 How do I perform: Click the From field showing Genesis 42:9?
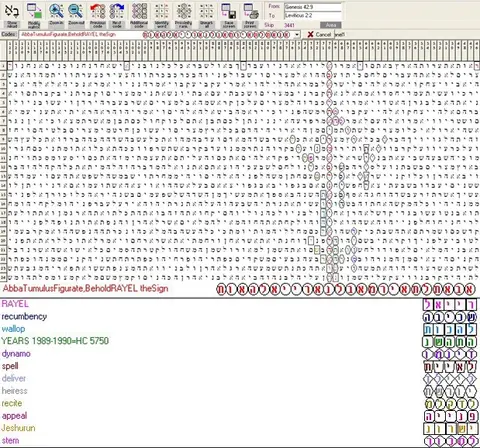pos(313,7)
